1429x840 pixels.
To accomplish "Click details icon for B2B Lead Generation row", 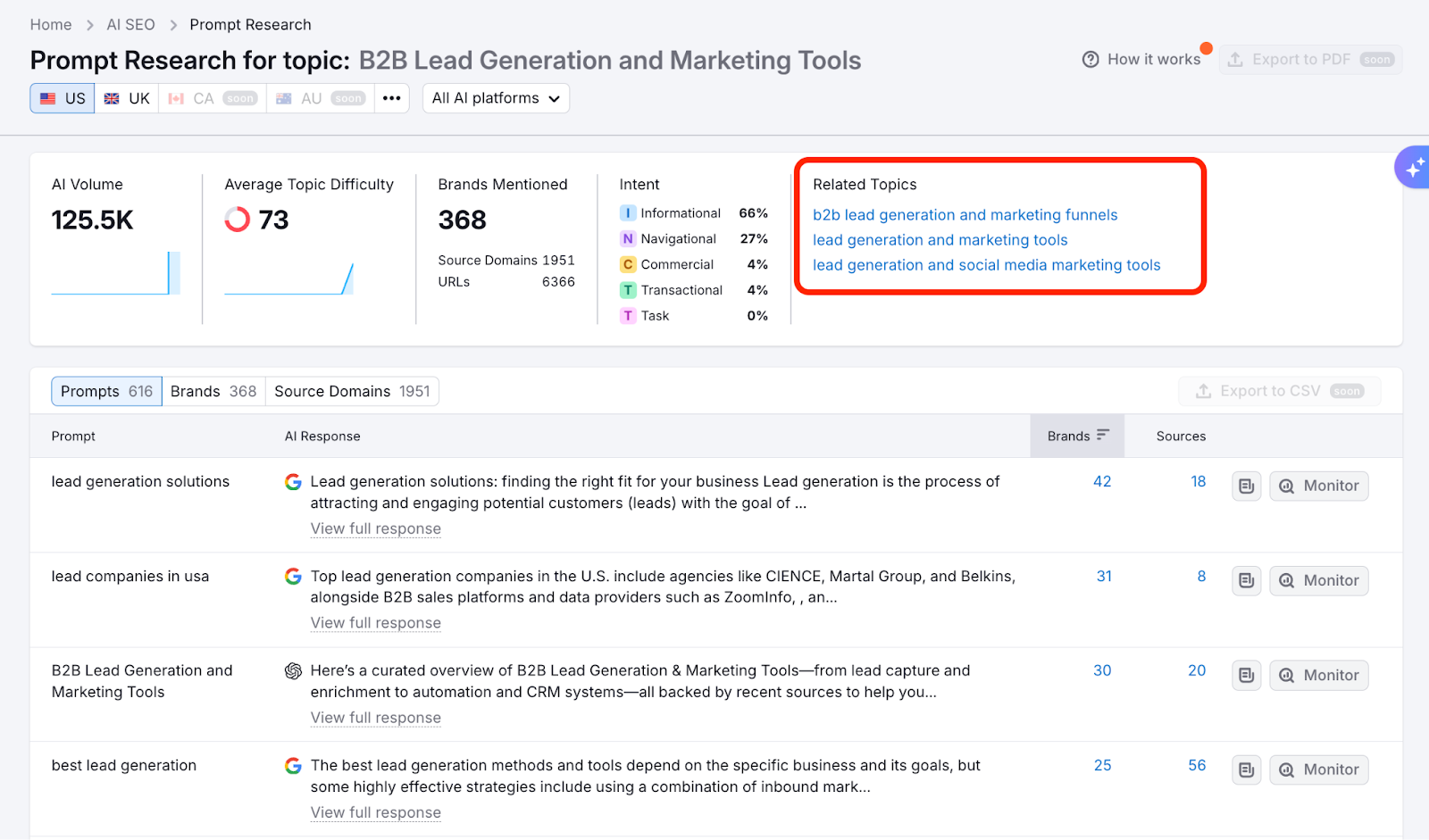I will [x=1246, y=676].
